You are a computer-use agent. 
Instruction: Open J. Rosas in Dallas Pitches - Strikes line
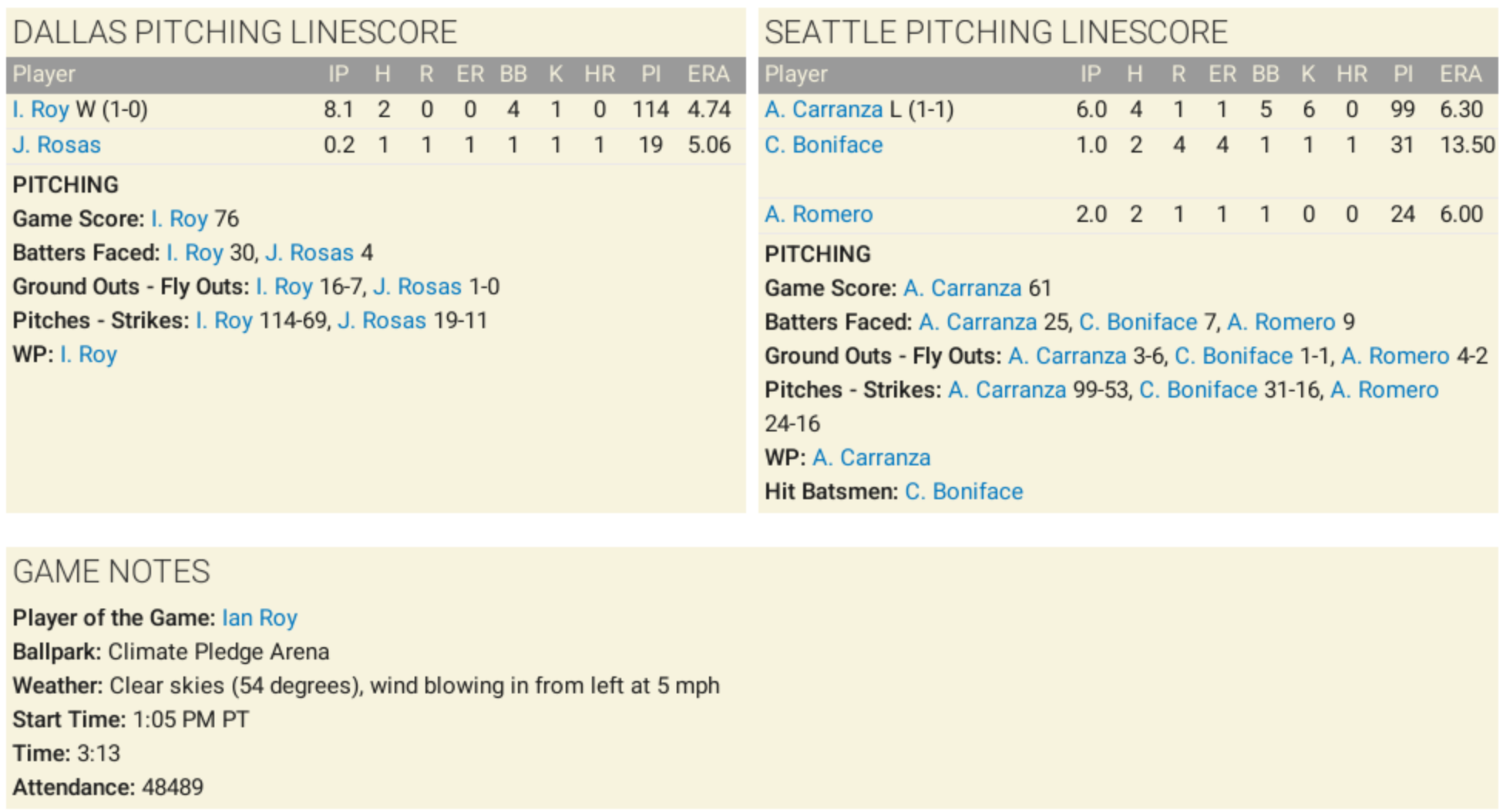point(382,320)
